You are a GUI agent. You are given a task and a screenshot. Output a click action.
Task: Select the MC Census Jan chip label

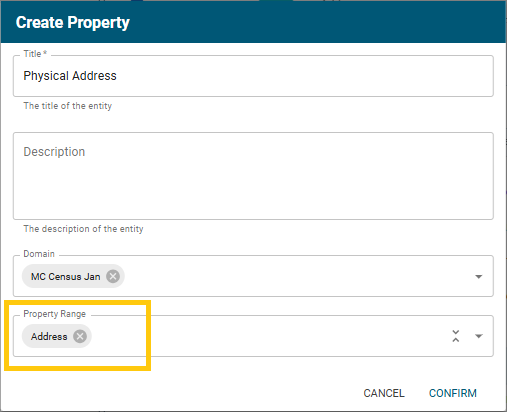point(66,277)
